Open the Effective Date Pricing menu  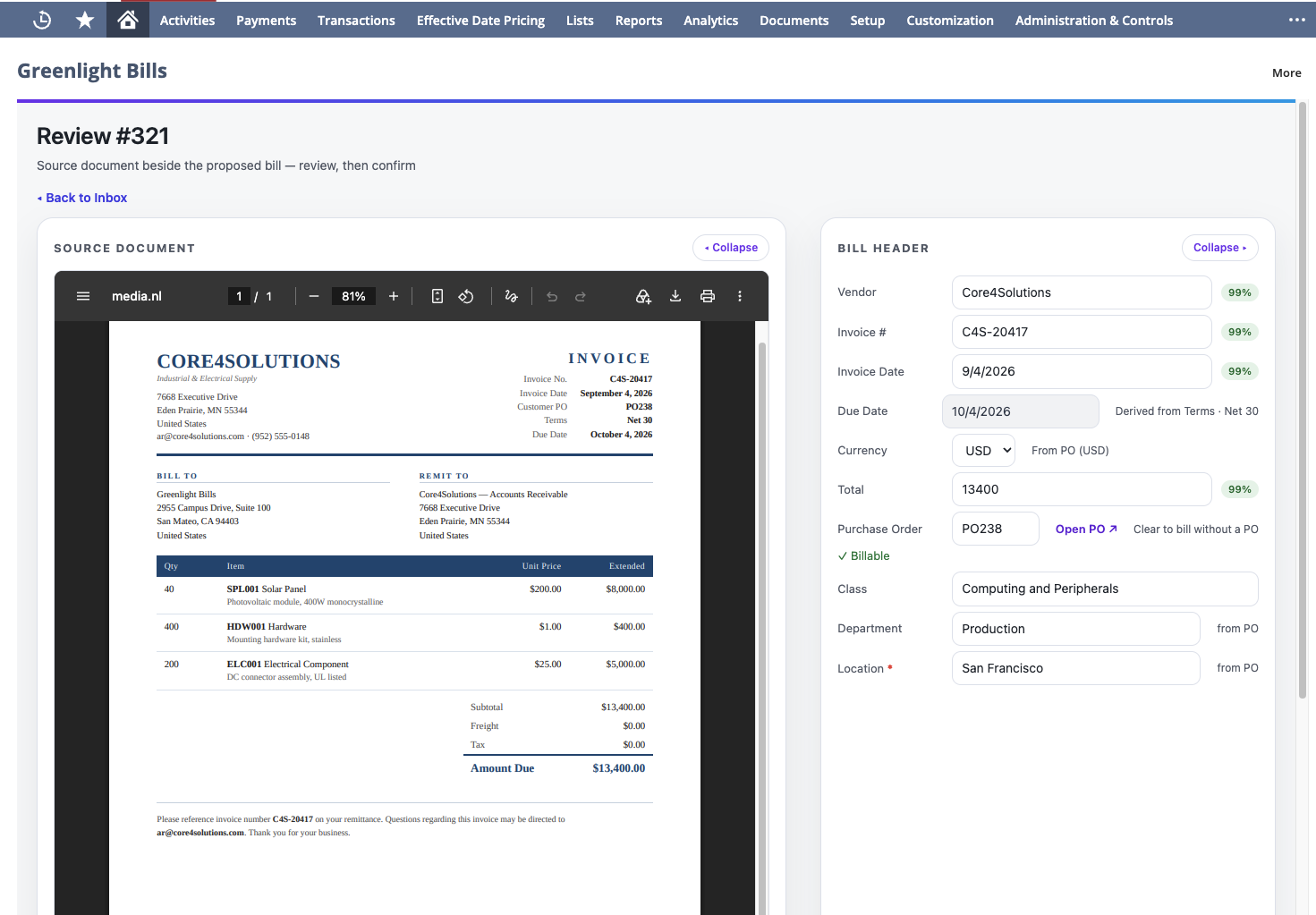click(x=480, y=20)
